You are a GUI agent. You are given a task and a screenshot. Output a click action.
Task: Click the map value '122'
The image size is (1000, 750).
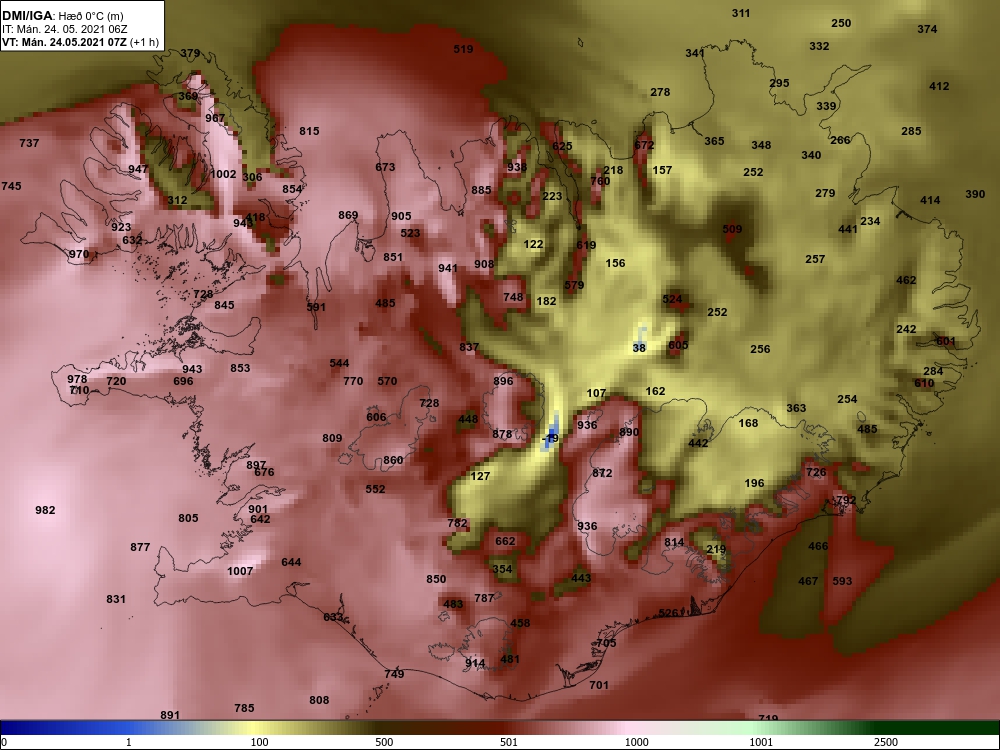click(x=534, y=244)
